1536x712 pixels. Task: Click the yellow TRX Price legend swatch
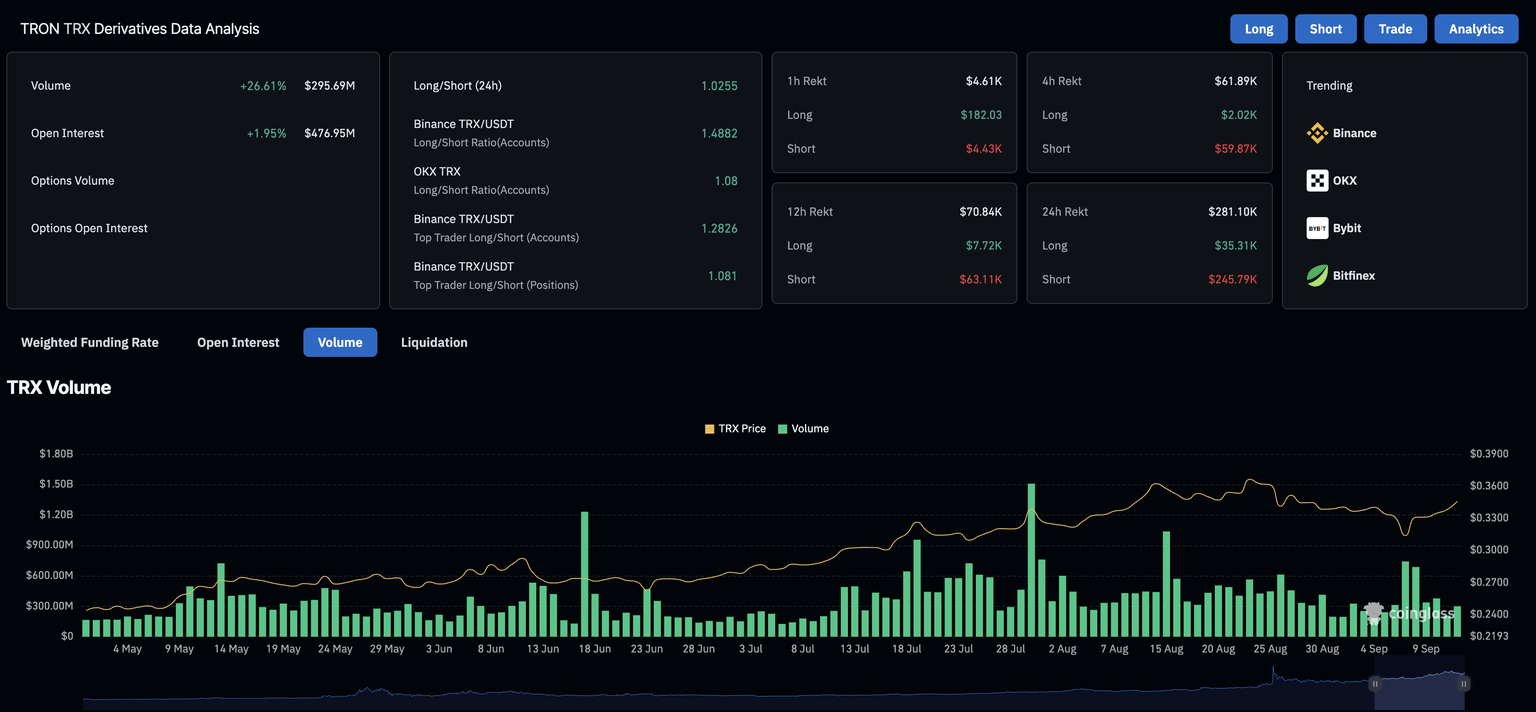710,429
